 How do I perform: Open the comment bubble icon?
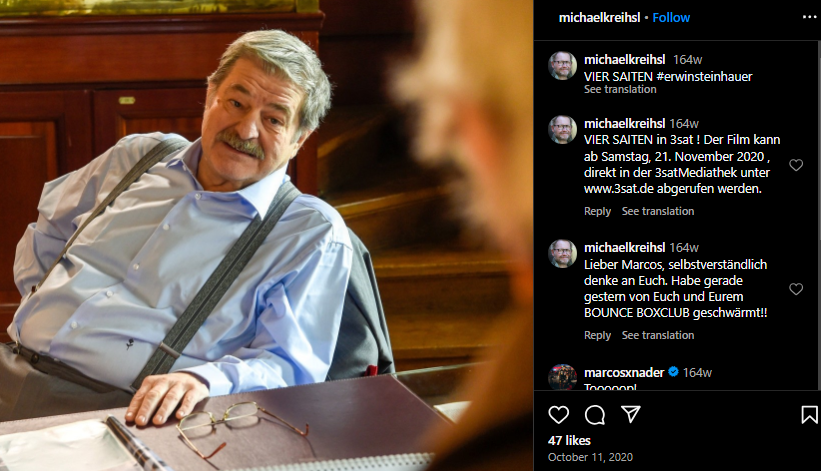595,414
